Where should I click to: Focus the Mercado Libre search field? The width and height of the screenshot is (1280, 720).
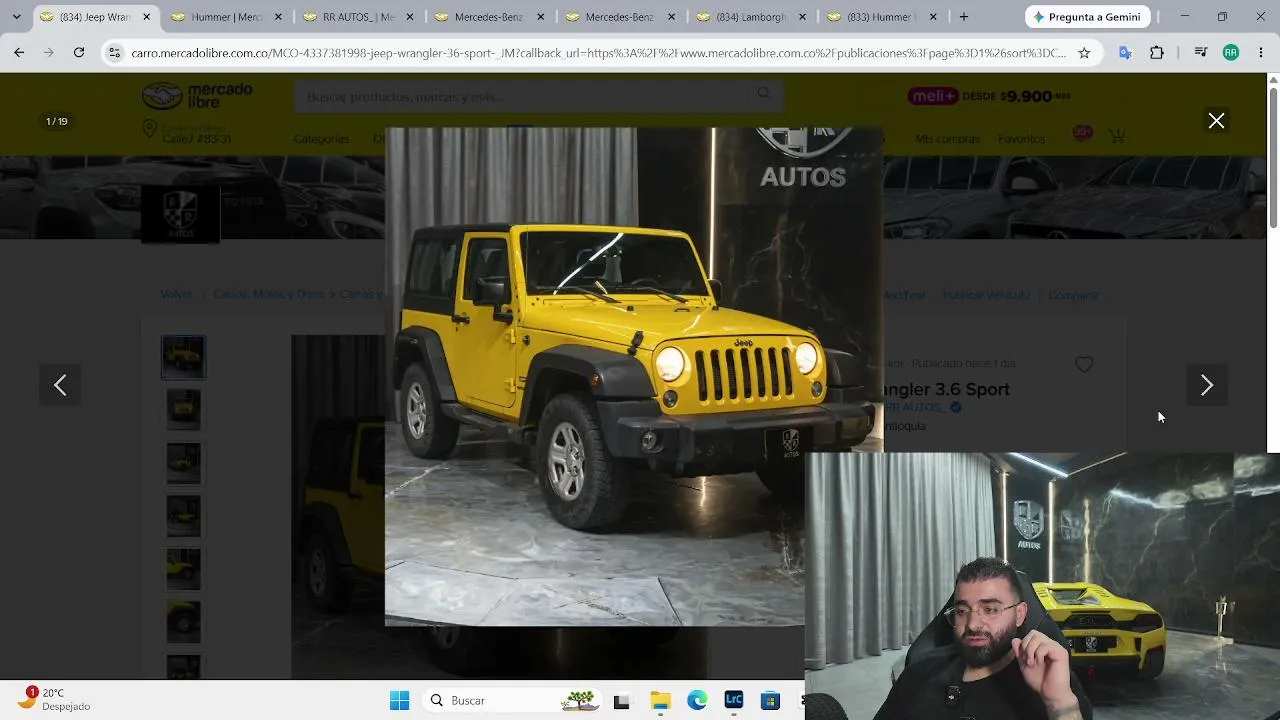click(520, 96)
